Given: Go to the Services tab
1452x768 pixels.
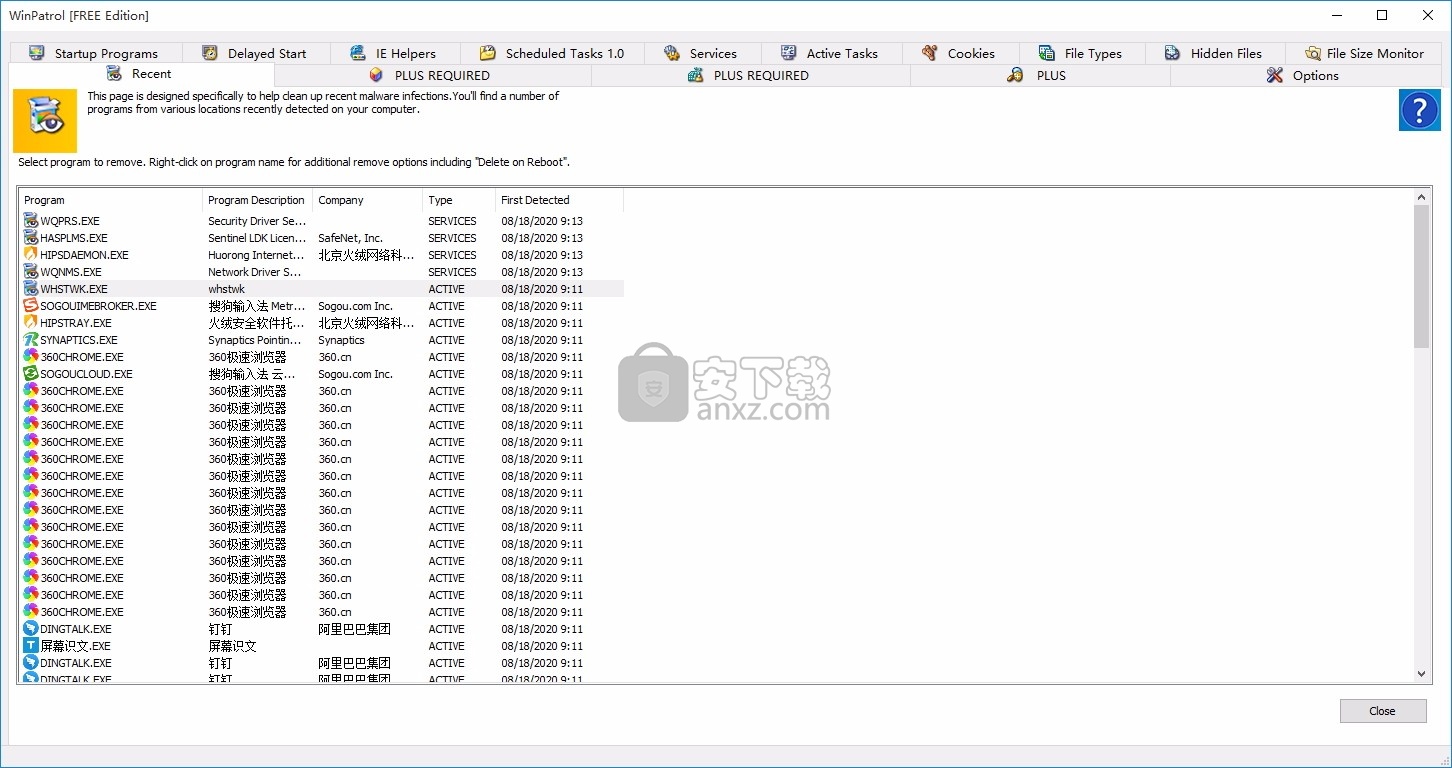Looking at the screenshot, I should point(702,53).
